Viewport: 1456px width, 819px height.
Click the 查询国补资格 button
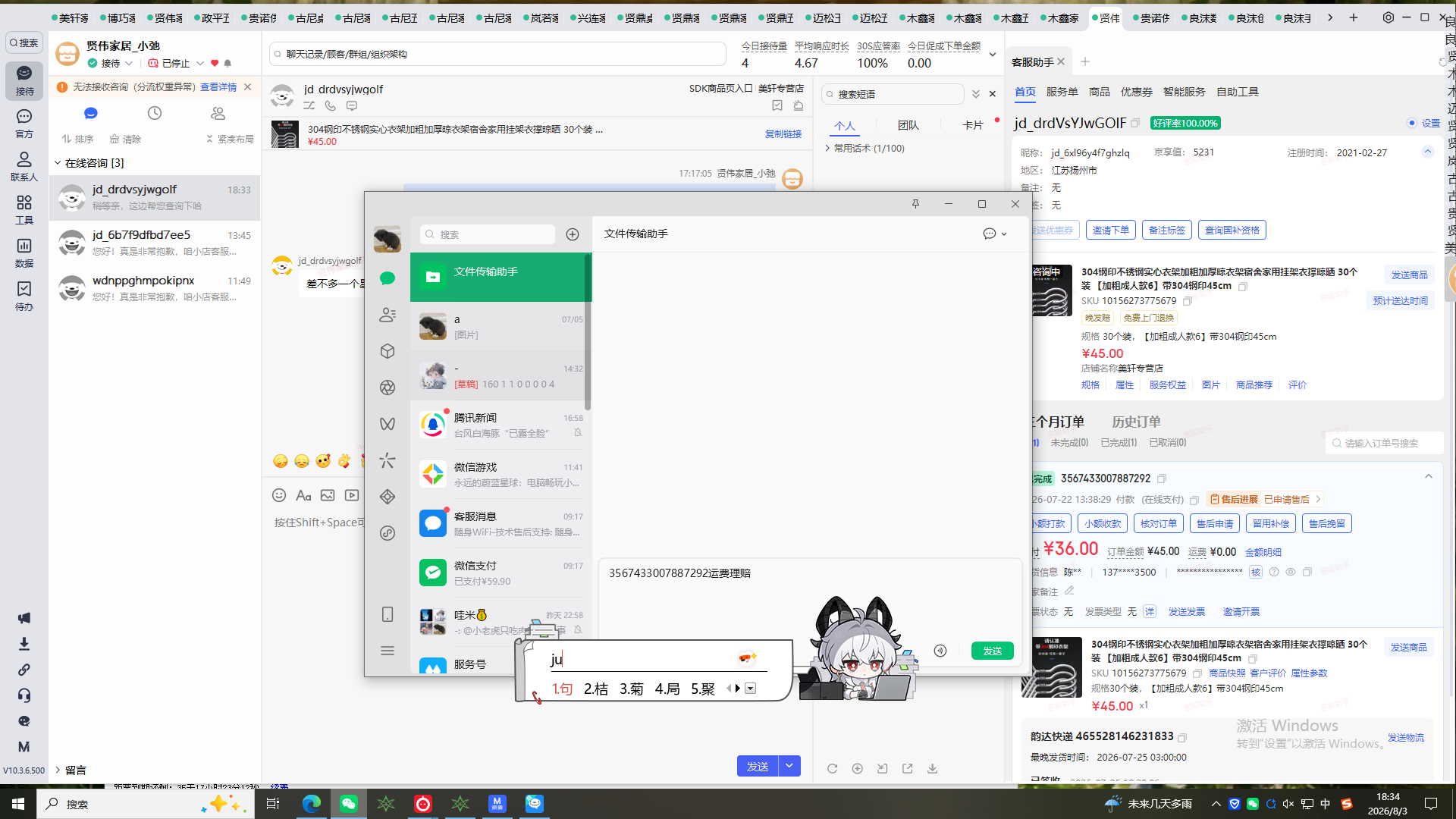(1232, 230)
